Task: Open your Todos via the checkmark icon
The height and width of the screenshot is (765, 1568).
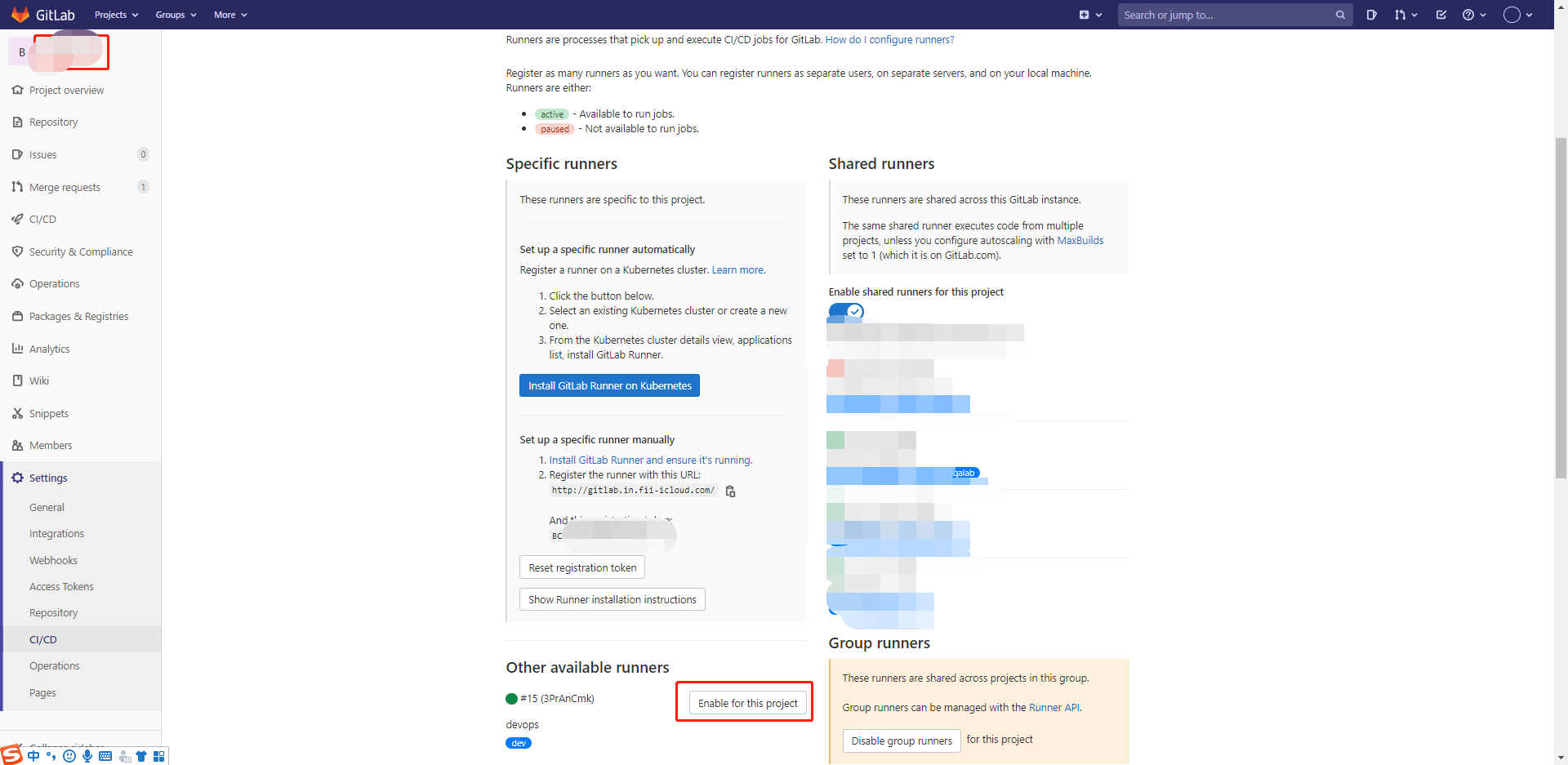Action: pyautogui.click(x=1441, y=14)
